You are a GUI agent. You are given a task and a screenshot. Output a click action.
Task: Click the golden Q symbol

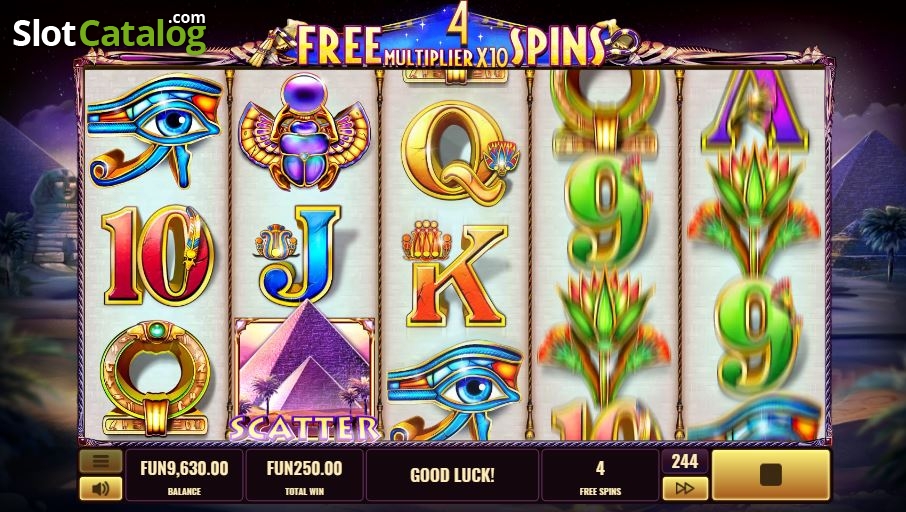[x=458, y=153]
